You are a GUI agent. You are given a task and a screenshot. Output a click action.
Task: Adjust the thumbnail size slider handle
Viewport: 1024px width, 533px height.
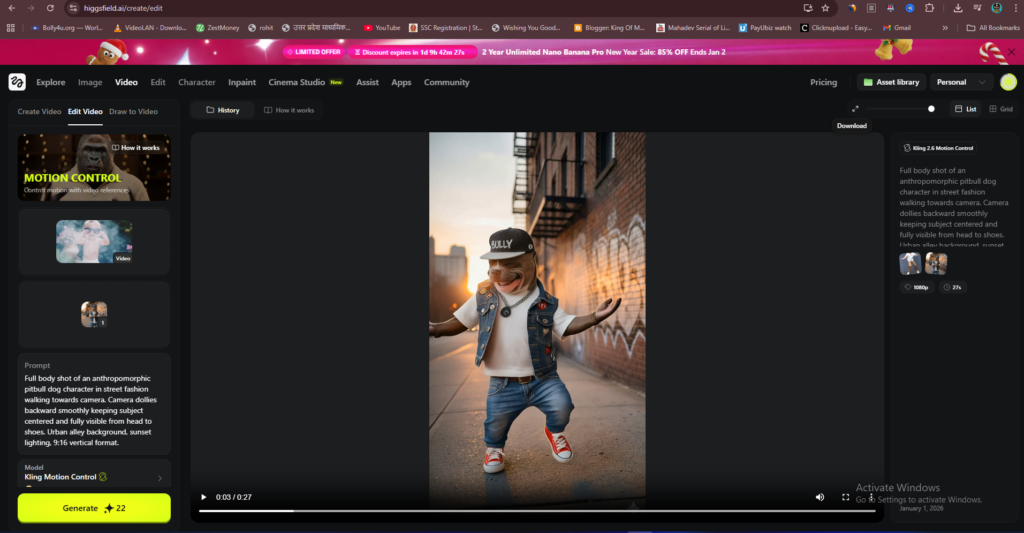931,109
